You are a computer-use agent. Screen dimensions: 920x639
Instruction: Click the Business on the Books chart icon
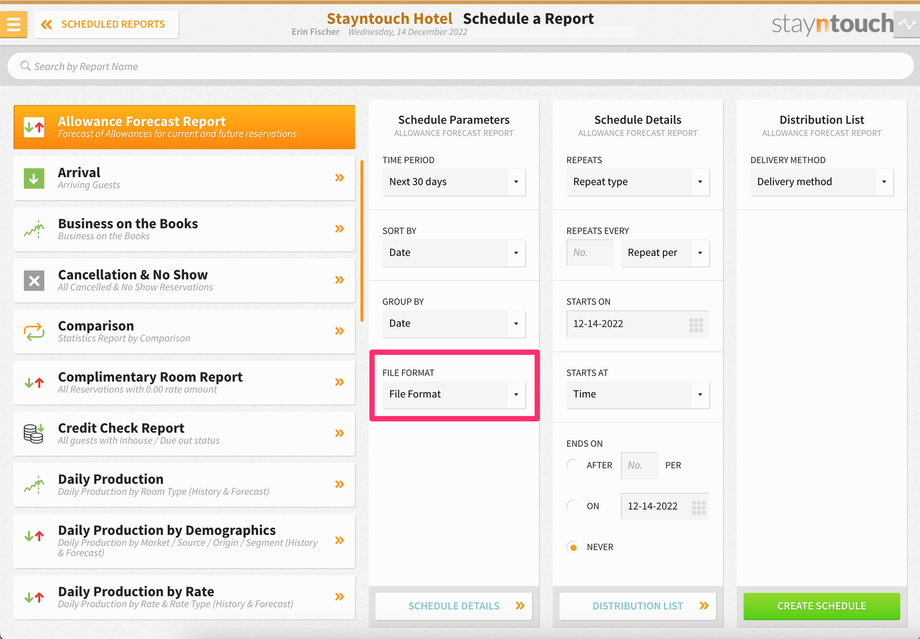click(34, 229)
